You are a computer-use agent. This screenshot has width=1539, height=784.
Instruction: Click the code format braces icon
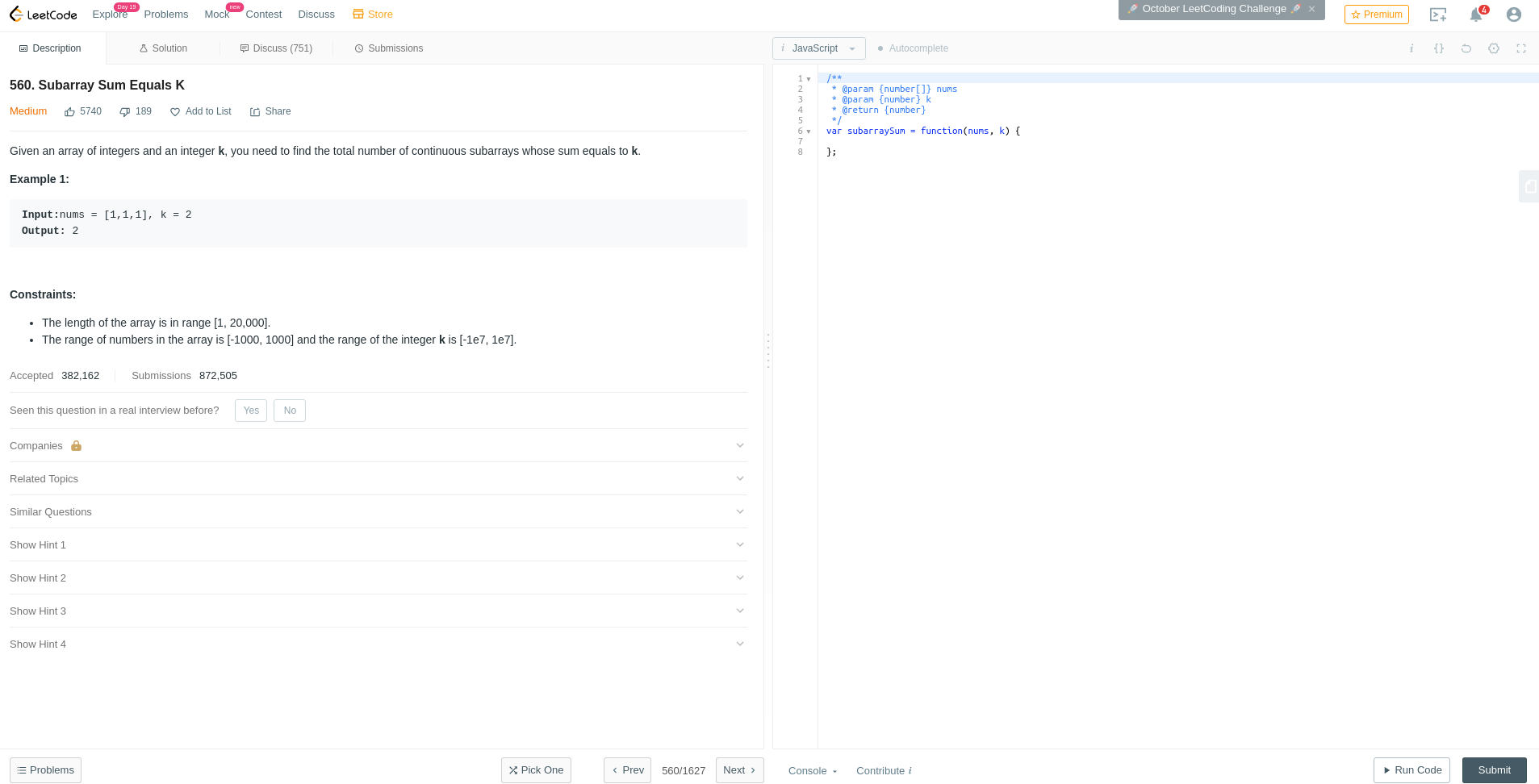[1439, 48]
